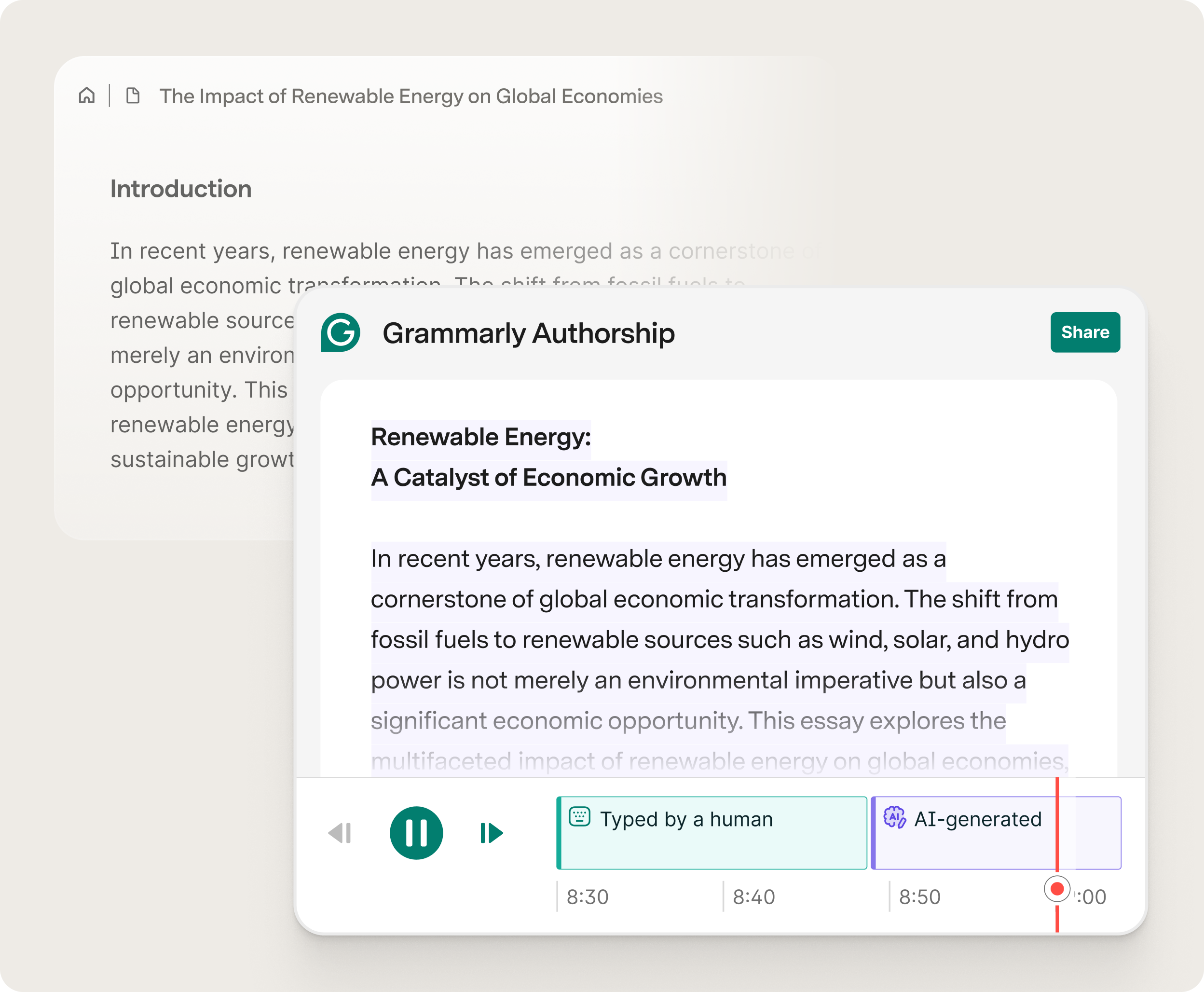Click the line fossil fuels to renewable sources
The width and height of the screenshot is (1204, 992).
(720, 639)
